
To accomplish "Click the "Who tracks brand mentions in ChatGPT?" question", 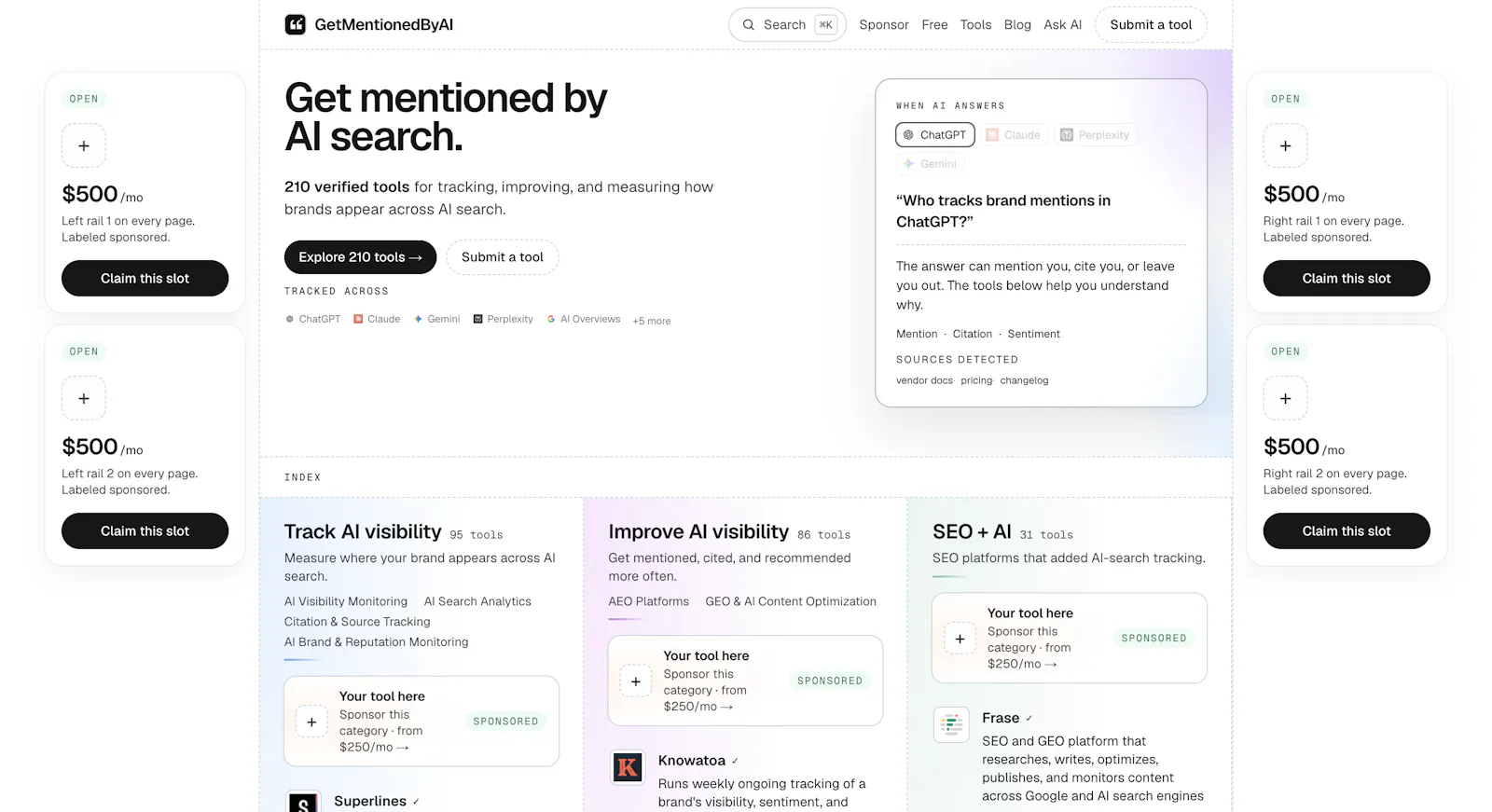I will 1003,211.
